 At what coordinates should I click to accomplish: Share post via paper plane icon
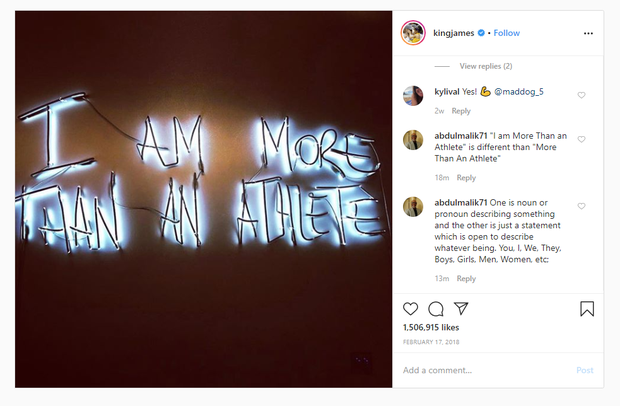tap(461, 309)
